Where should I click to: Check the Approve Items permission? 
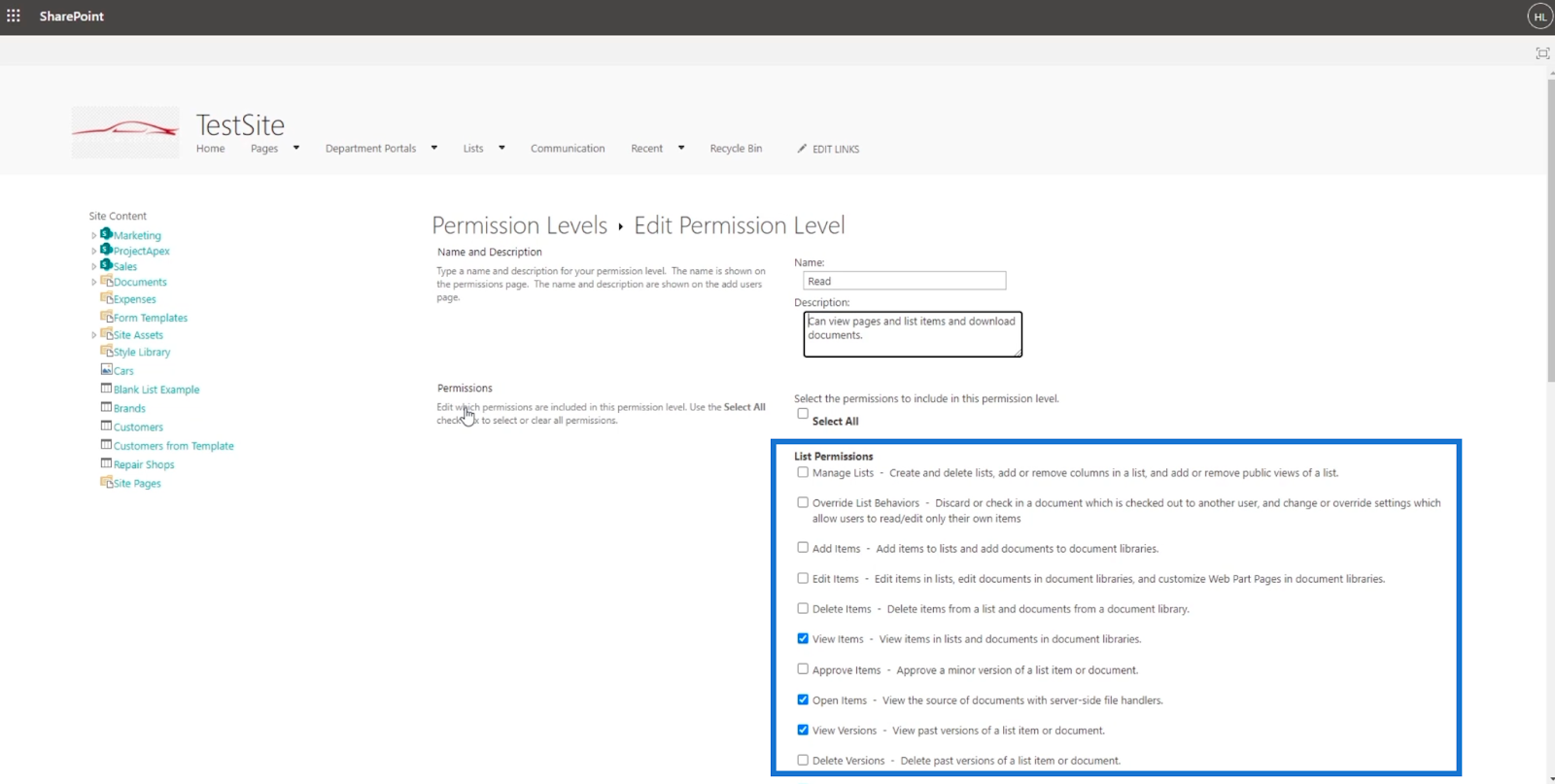tap(803, 669)
